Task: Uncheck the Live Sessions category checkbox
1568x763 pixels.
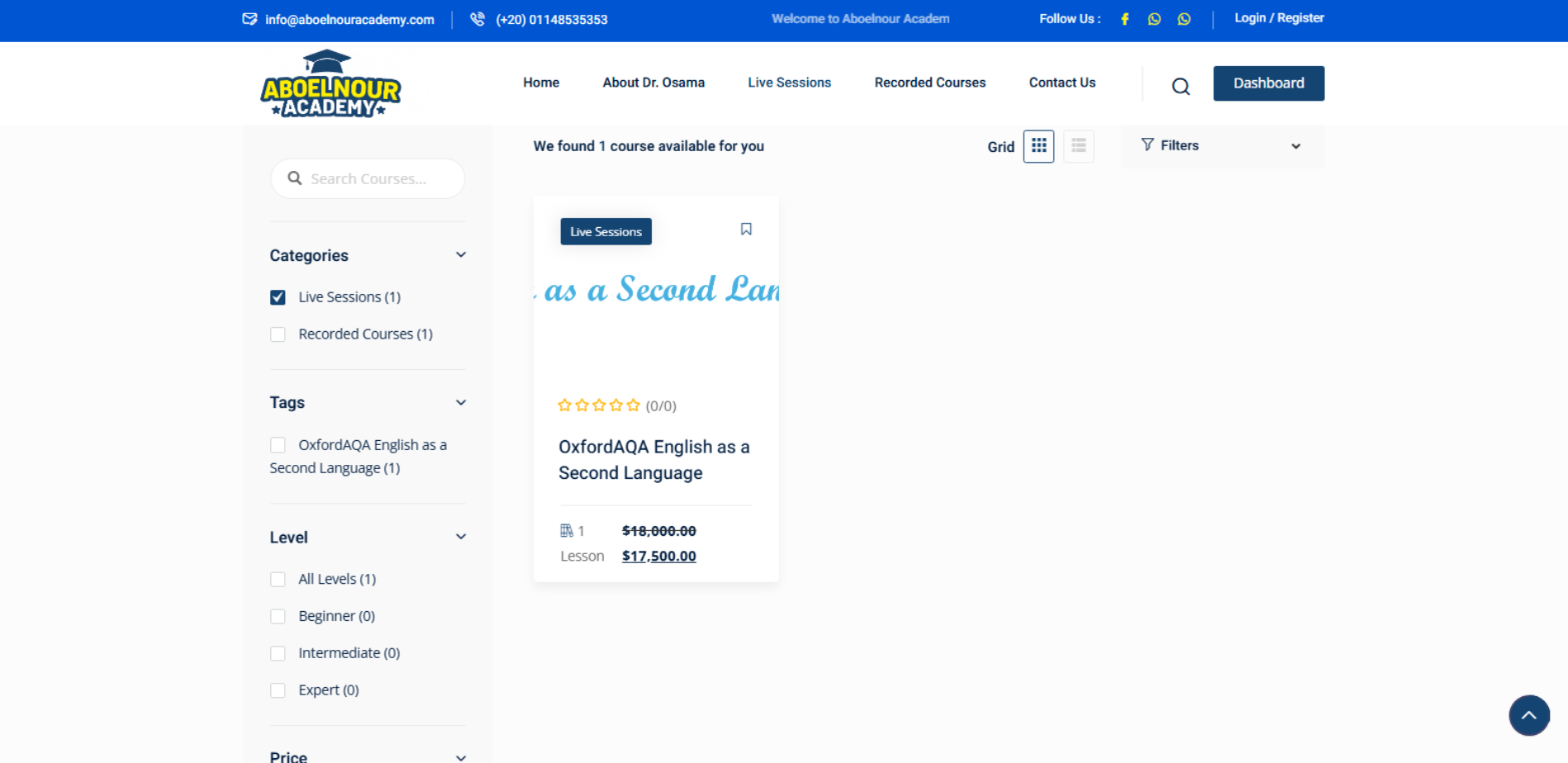Action: pos(278,297)
